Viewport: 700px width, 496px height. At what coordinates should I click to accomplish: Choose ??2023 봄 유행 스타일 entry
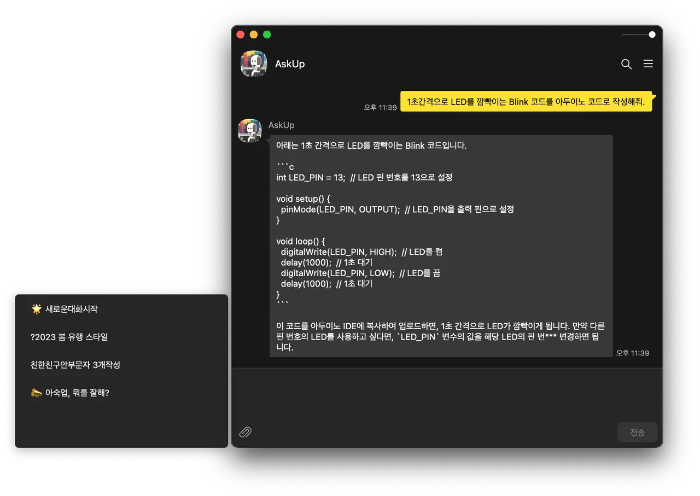coord(69,337)
